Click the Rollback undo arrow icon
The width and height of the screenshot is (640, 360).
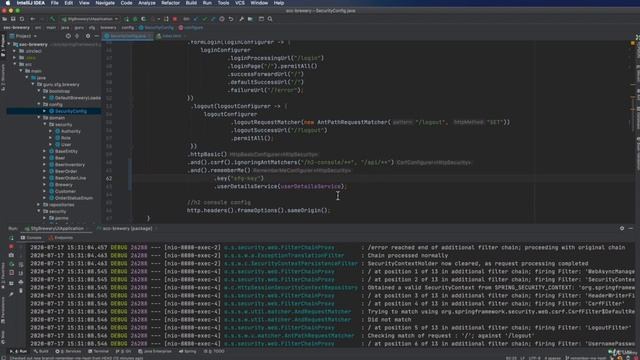231,19
